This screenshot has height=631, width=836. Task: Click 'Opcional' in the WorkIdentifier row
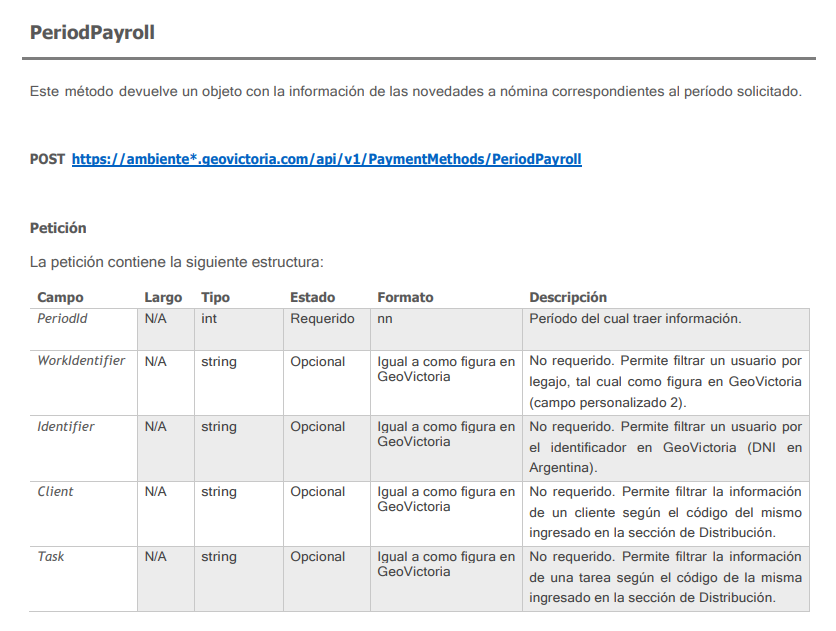318,361
